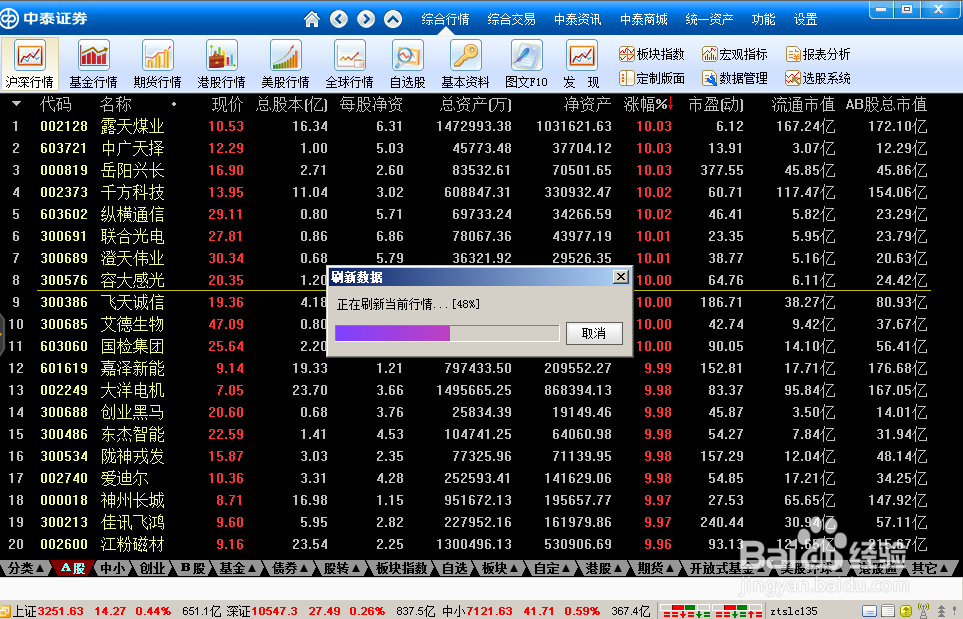963x619 pixels.
Task: Open the 沪深行情 toolbar icon
Action: click(x=29, y=64)
